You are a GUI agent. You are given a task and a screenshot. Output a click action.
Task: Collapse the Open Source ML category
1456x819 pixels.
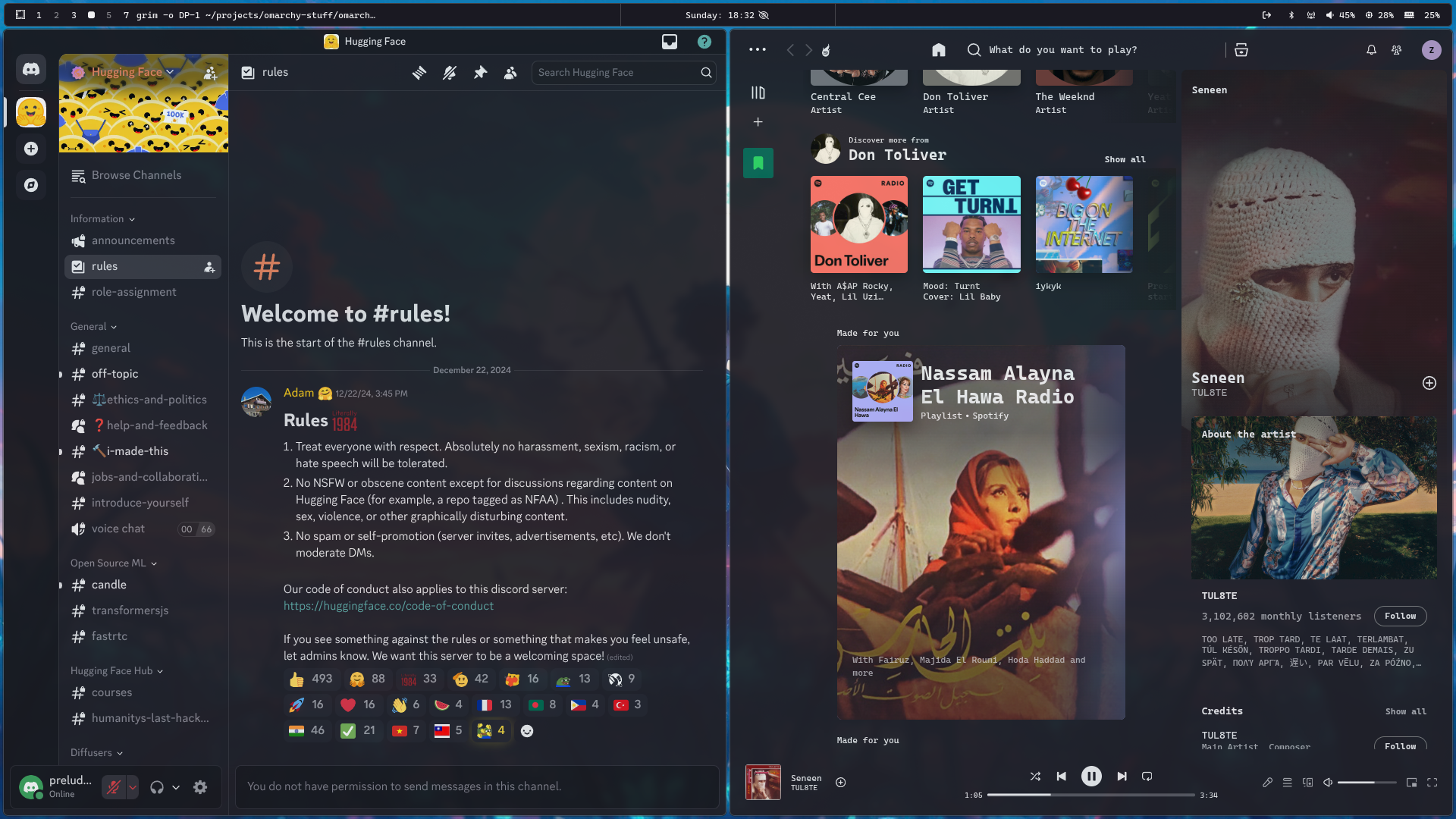click(x=114, y=563)
